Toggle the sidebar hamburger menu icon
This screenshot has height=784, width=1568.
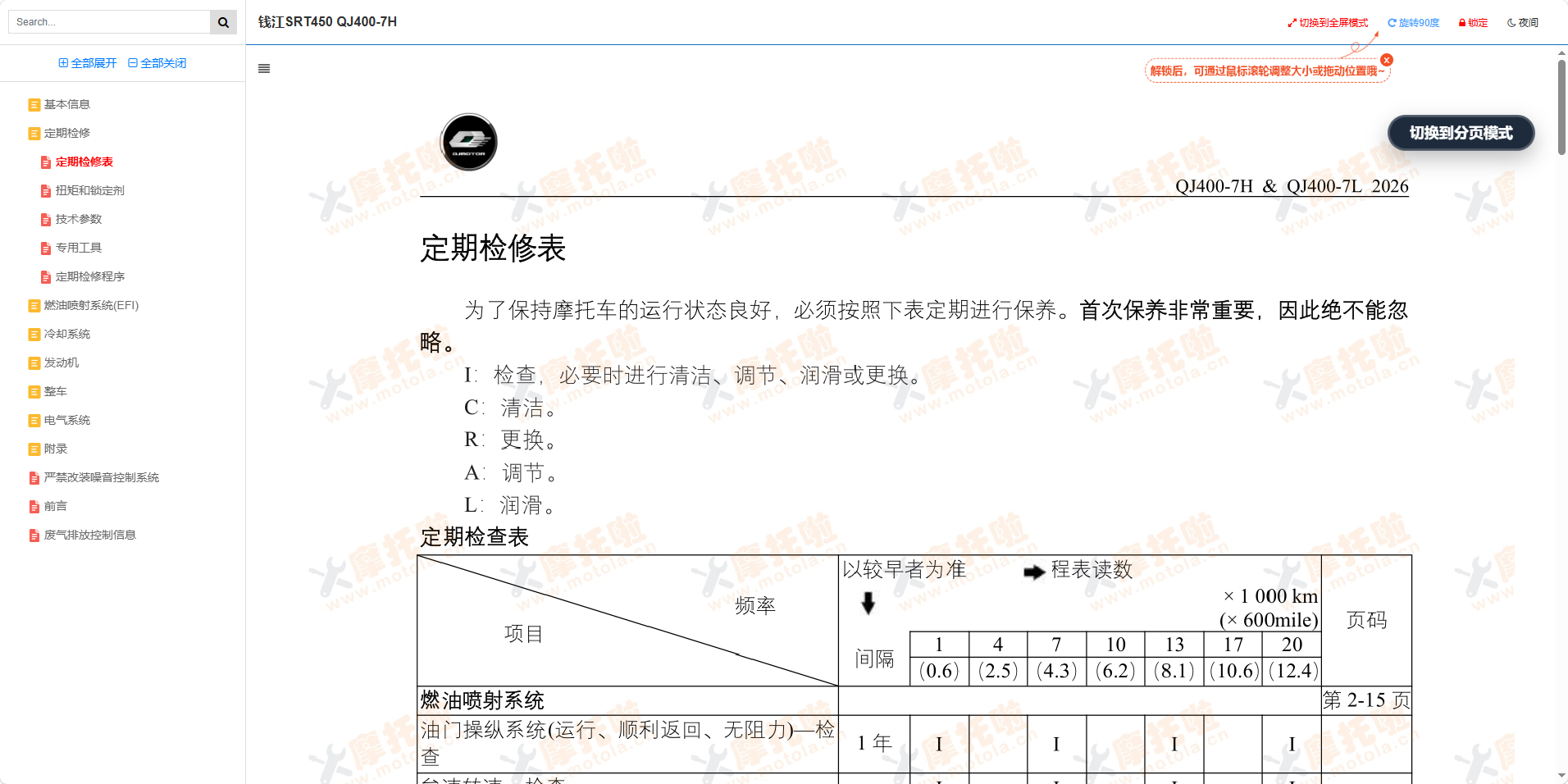[264, 69]
